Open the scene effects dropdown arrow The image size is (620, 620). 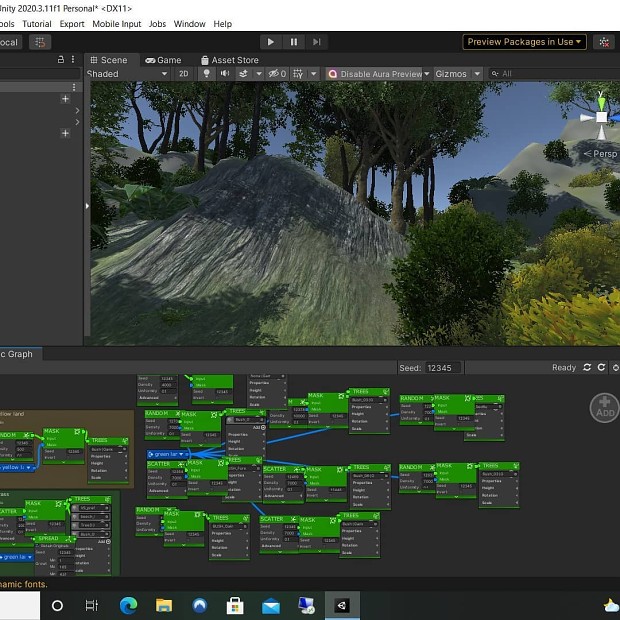259,74
